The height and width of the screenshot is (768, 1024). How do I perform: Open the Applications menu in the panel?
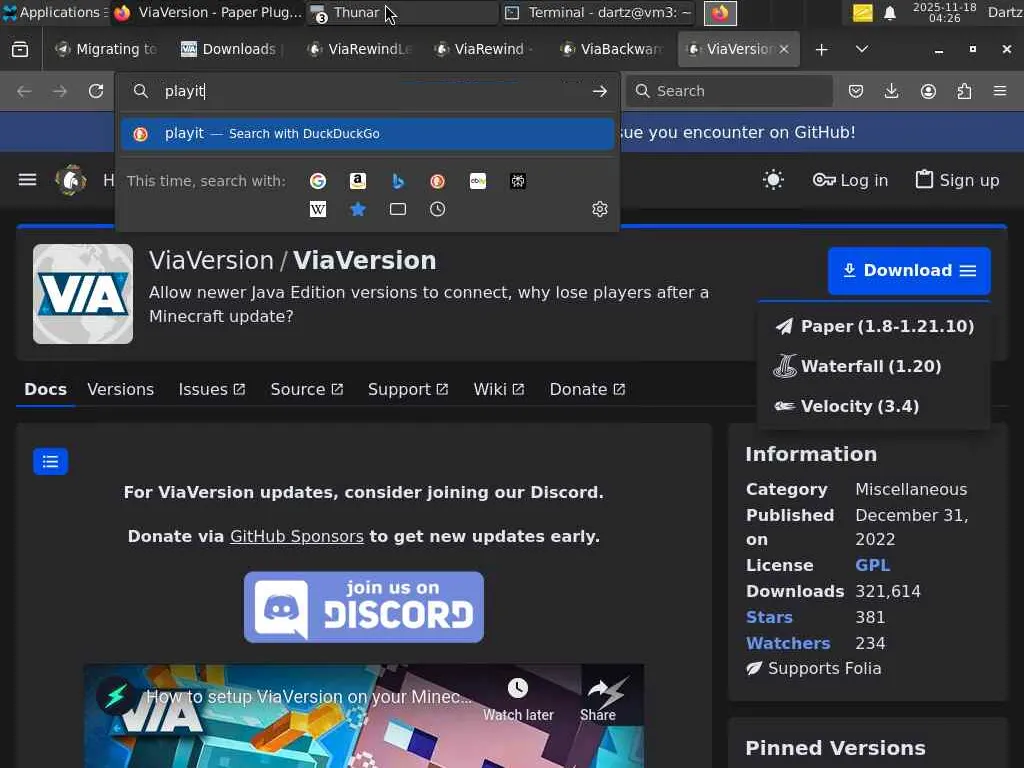tap(54, 12)
